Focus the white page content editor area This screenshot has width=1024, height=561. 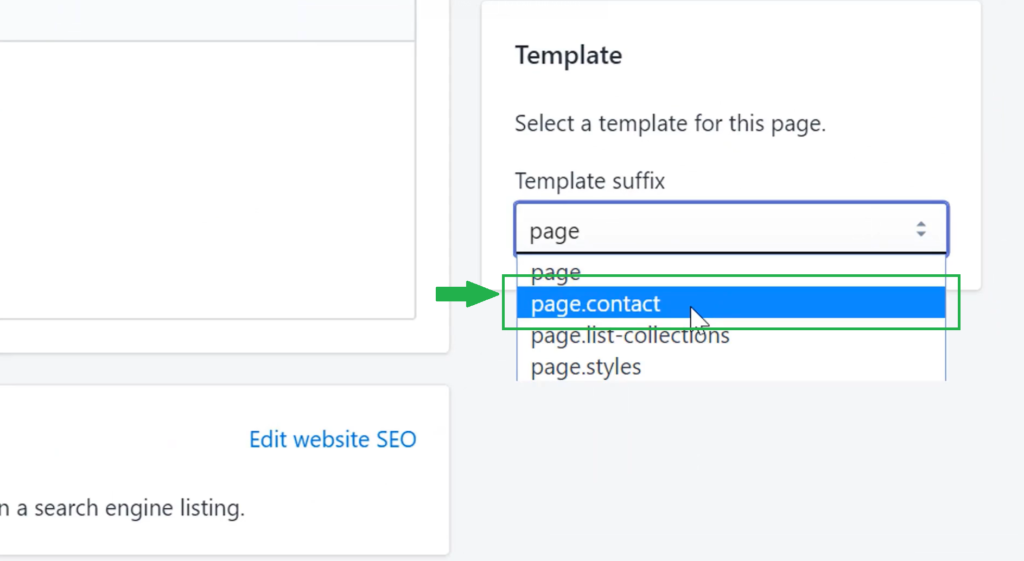[207, 180]
